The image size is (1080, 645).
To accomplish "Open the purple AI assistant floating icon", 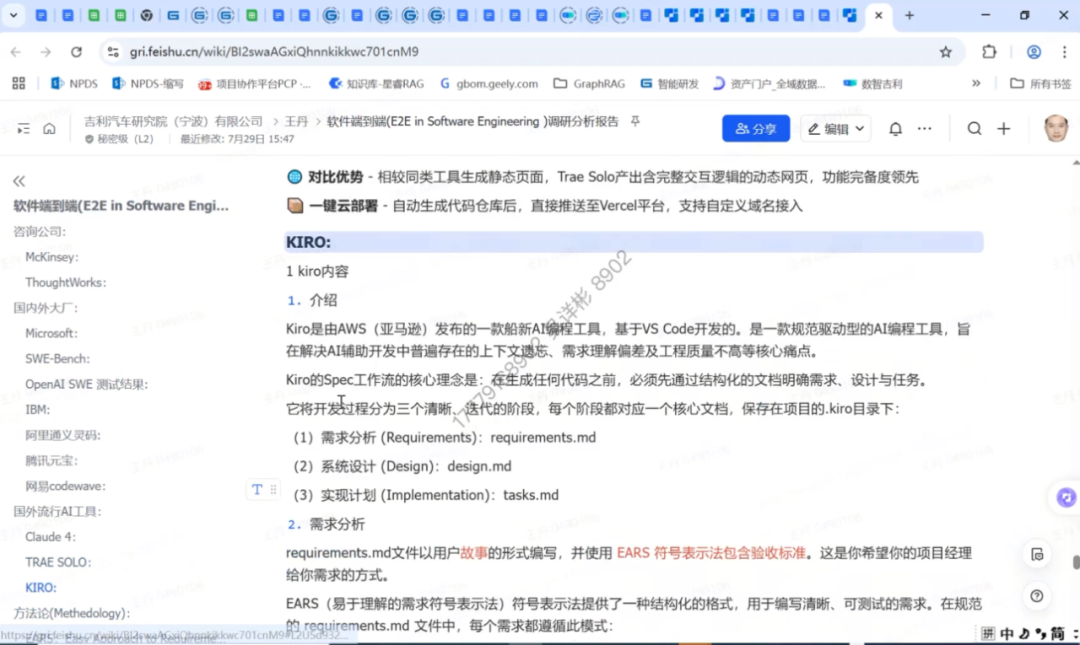I will tap(1066, 498).
